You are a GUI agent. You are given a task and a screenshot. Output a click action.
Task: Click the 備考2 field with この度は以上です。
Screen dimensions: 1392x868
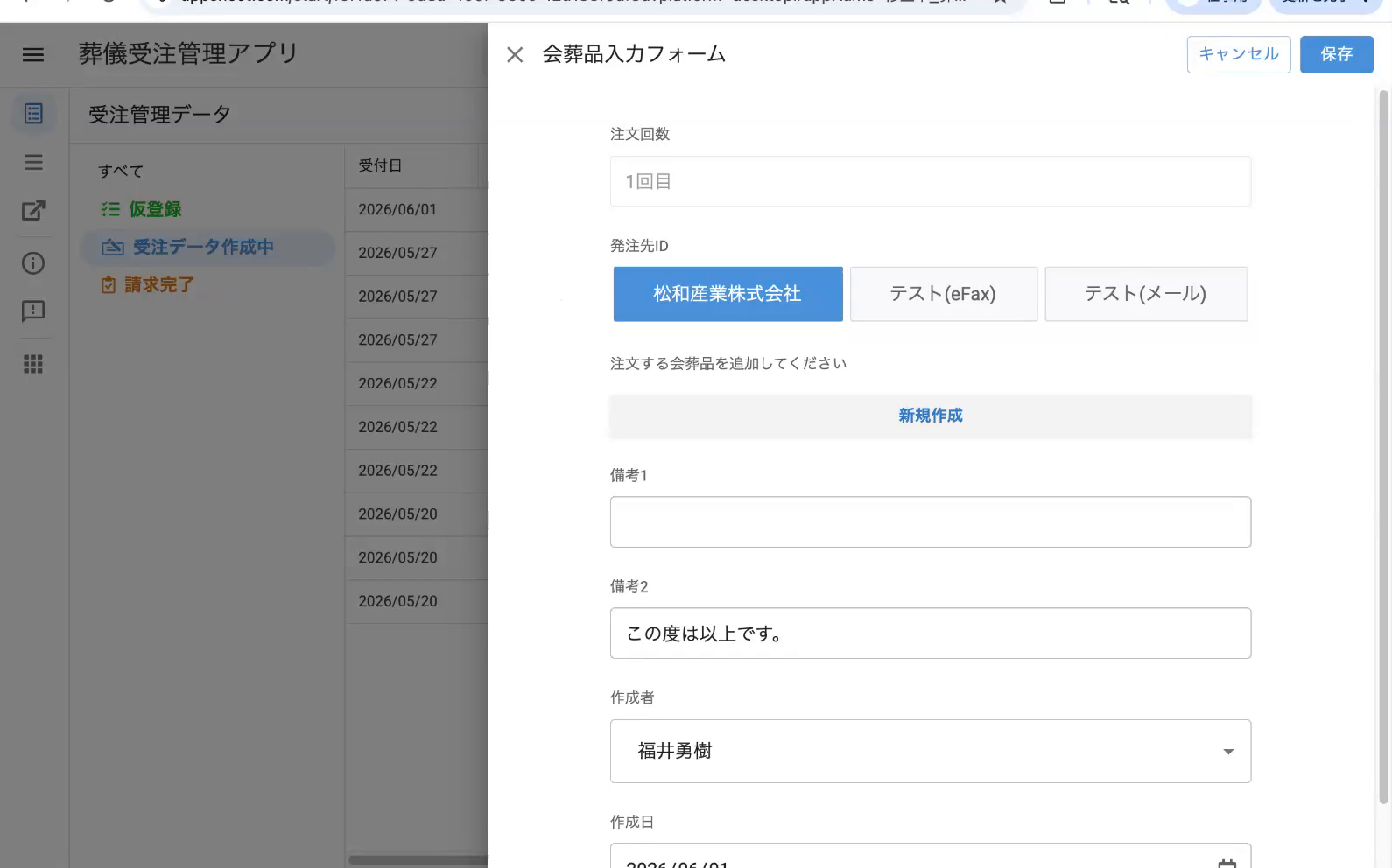coord(930,633)
